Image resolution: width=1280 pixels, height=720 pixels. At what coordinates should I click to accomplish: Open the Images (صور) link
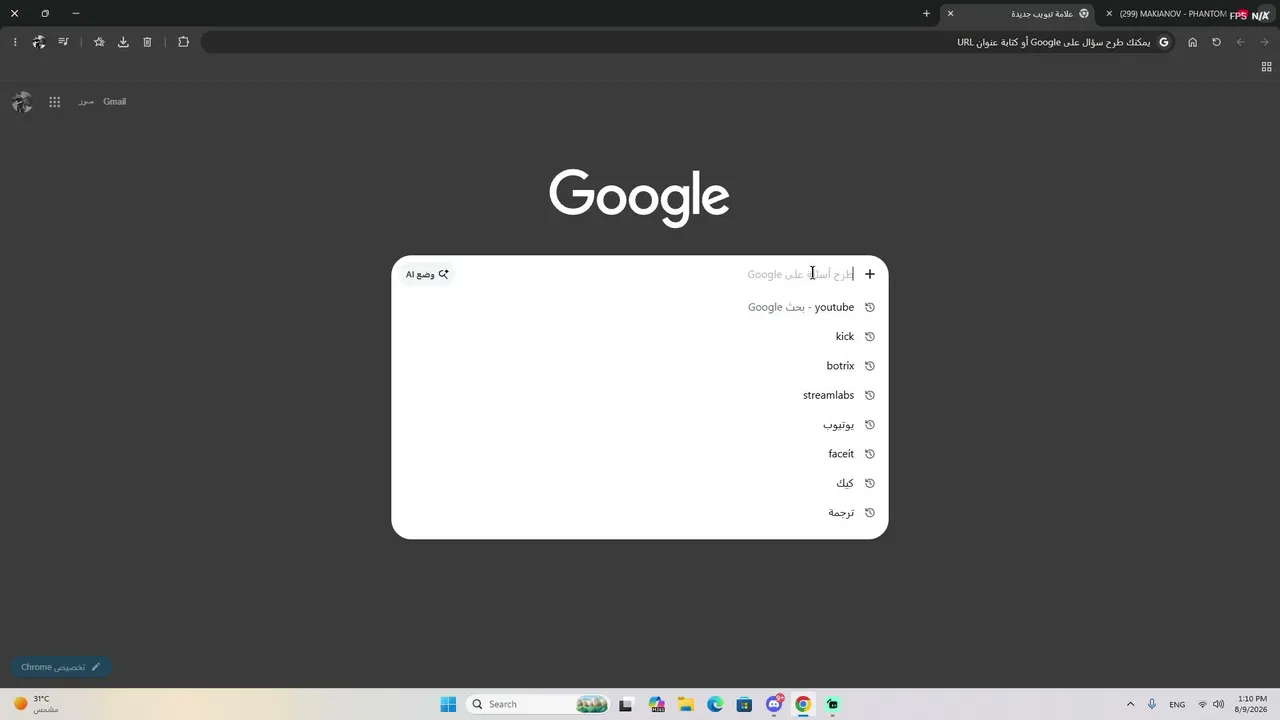tap(86, 102)
